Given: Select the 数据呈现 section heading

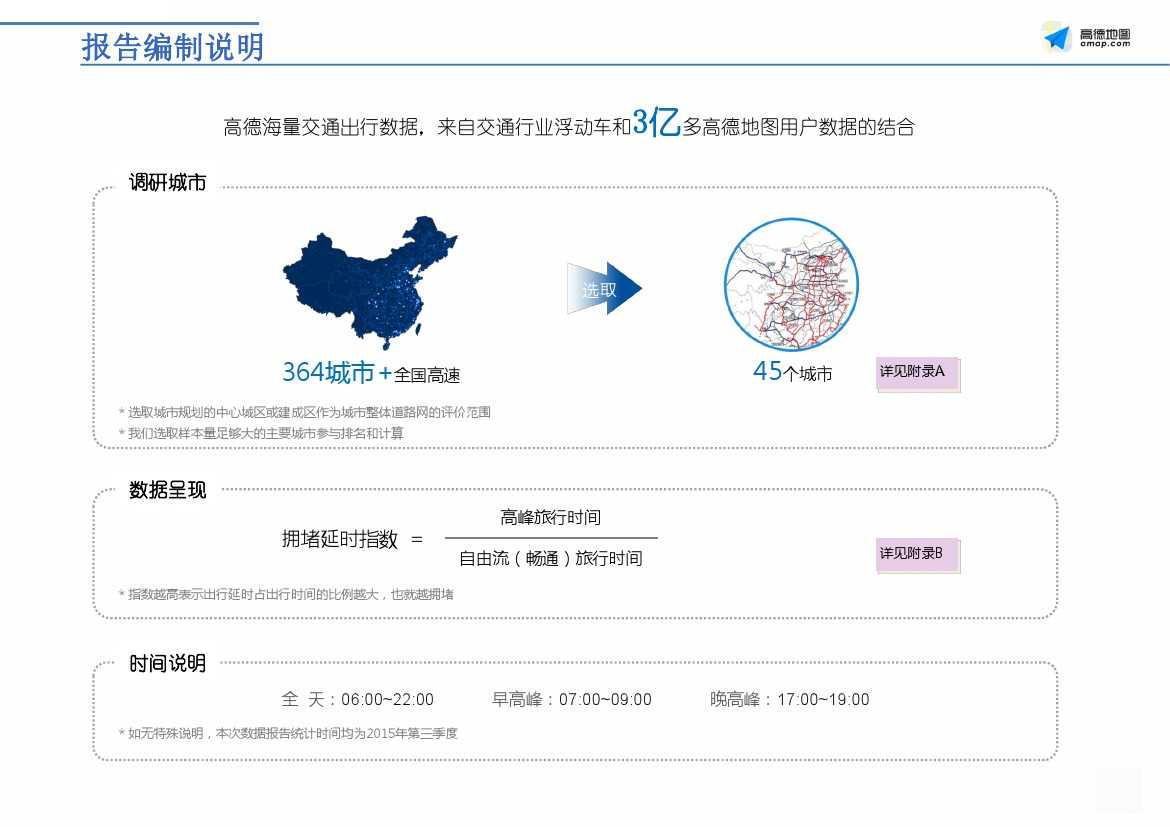Looking at the screenshot, I should [167, 490].
